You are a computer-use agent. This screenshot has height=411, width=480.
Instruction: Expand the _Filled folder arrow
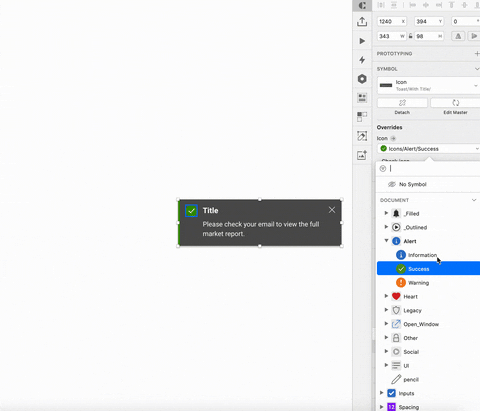(x=386, y=213)
